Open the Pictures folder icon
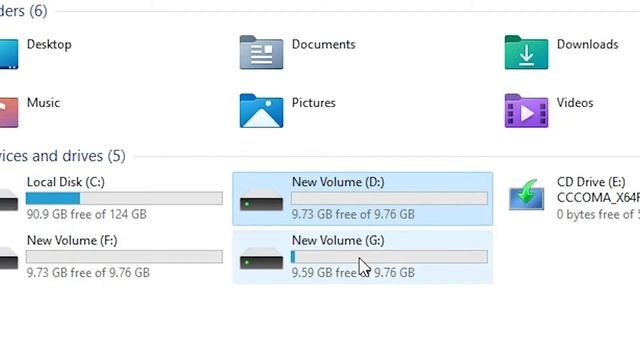 pyautogui.click(x=261, y=111)
